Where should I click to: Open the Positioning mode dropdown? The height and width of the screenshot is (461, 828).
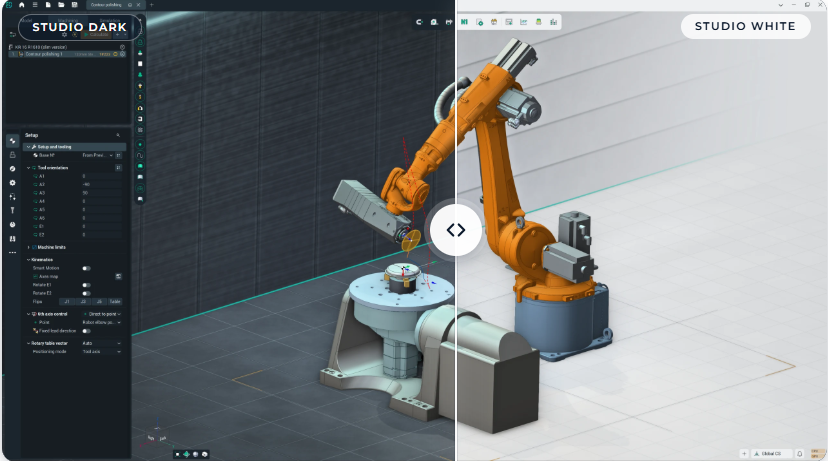pyautogui.click(x=102, y=352)
